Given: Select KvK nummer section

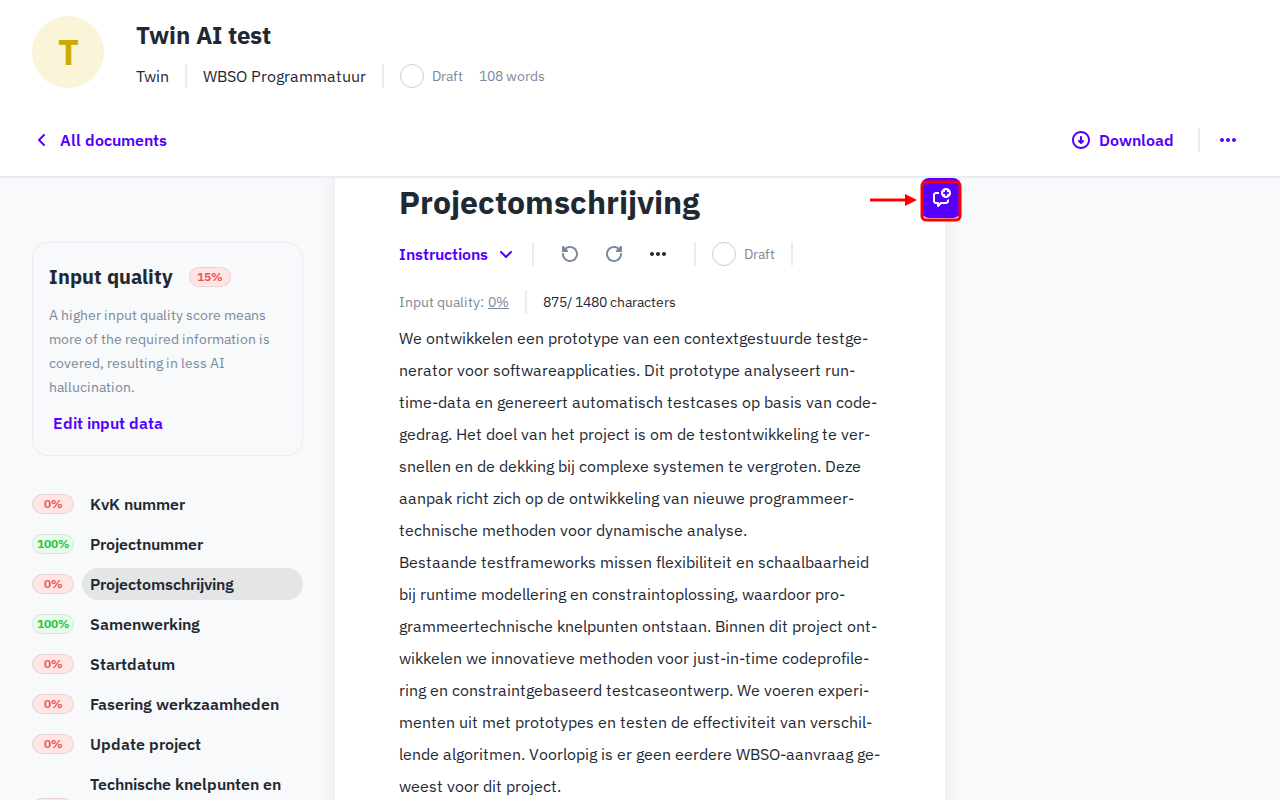Looking at the screenshot, I should (x=137, y=504).
